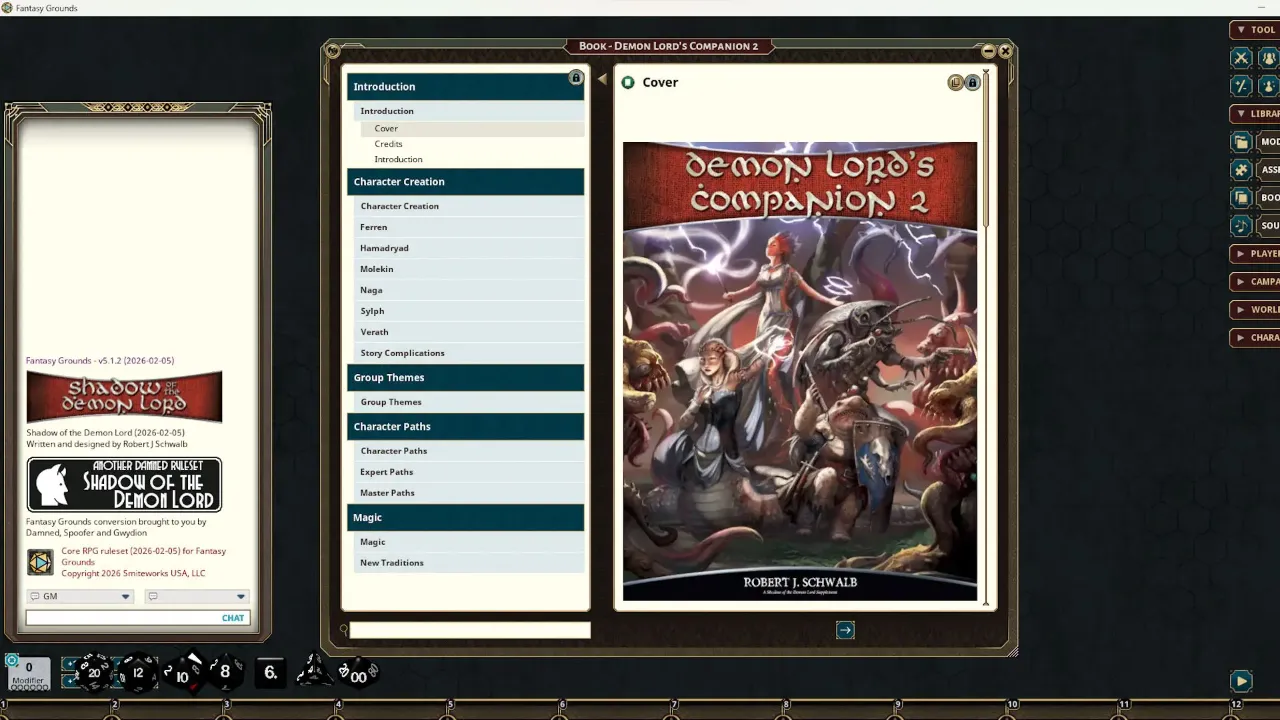Click the Modifier box showing 0
1280x720 pixels.
tap(29, 672)
